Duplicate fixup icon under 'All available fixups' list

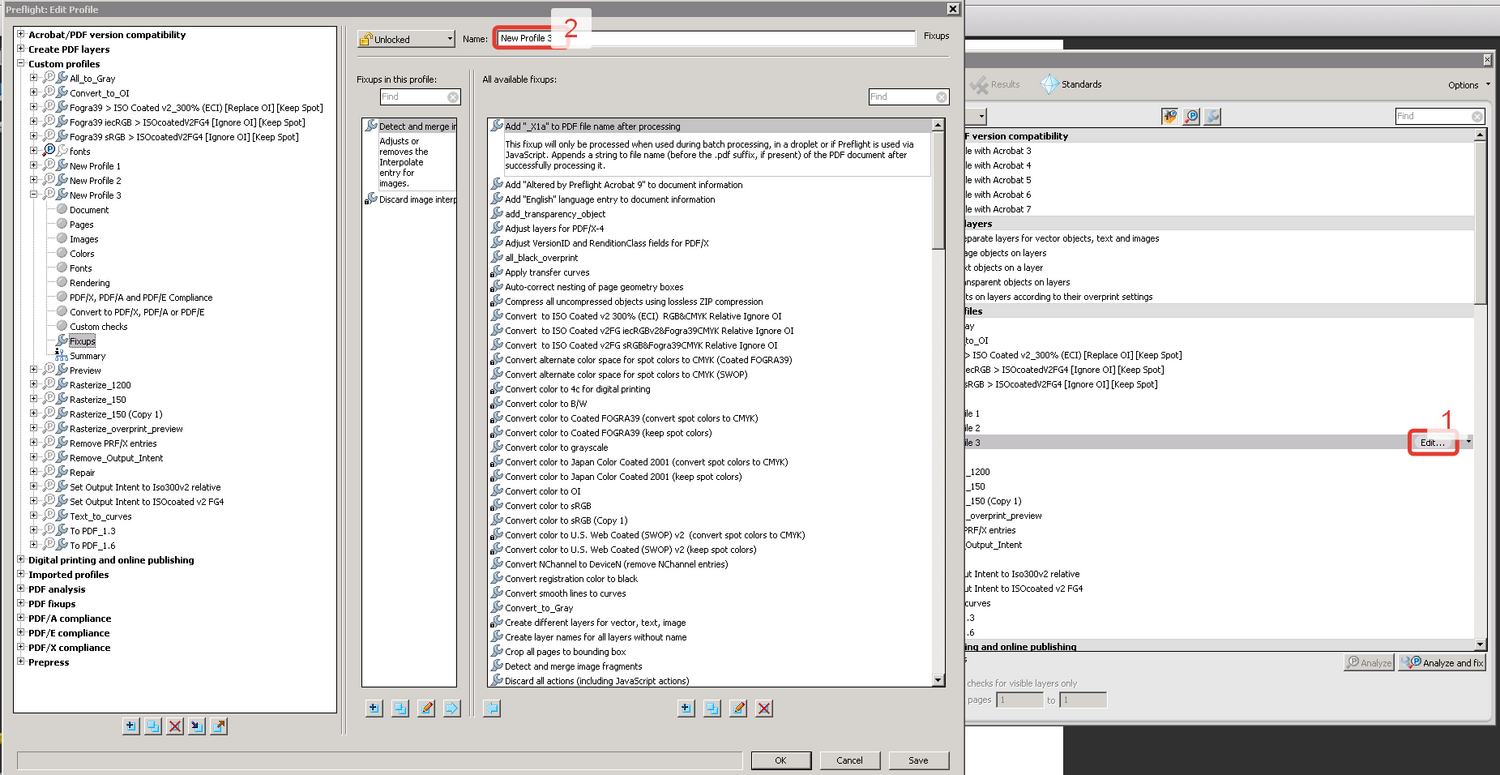(x=712, y=708)
